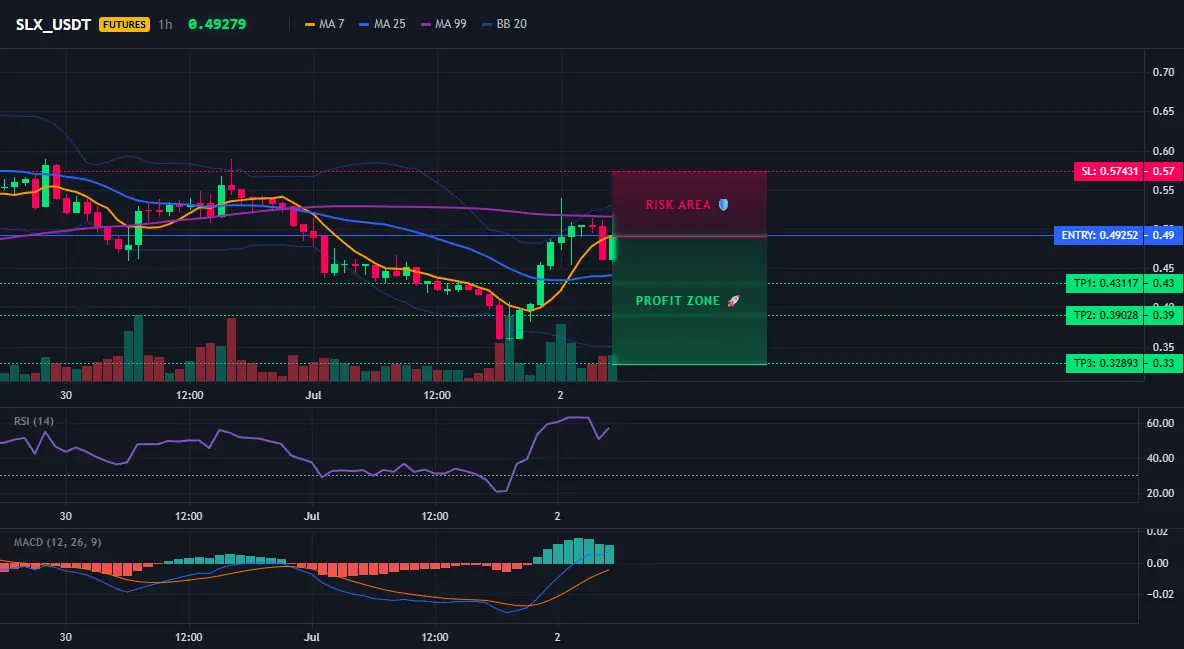Image resolution: width=1184 pixels, height=649 pixels.
Task: Toggle the MA 7 legend entry
Action: click(x=324, y=24)
